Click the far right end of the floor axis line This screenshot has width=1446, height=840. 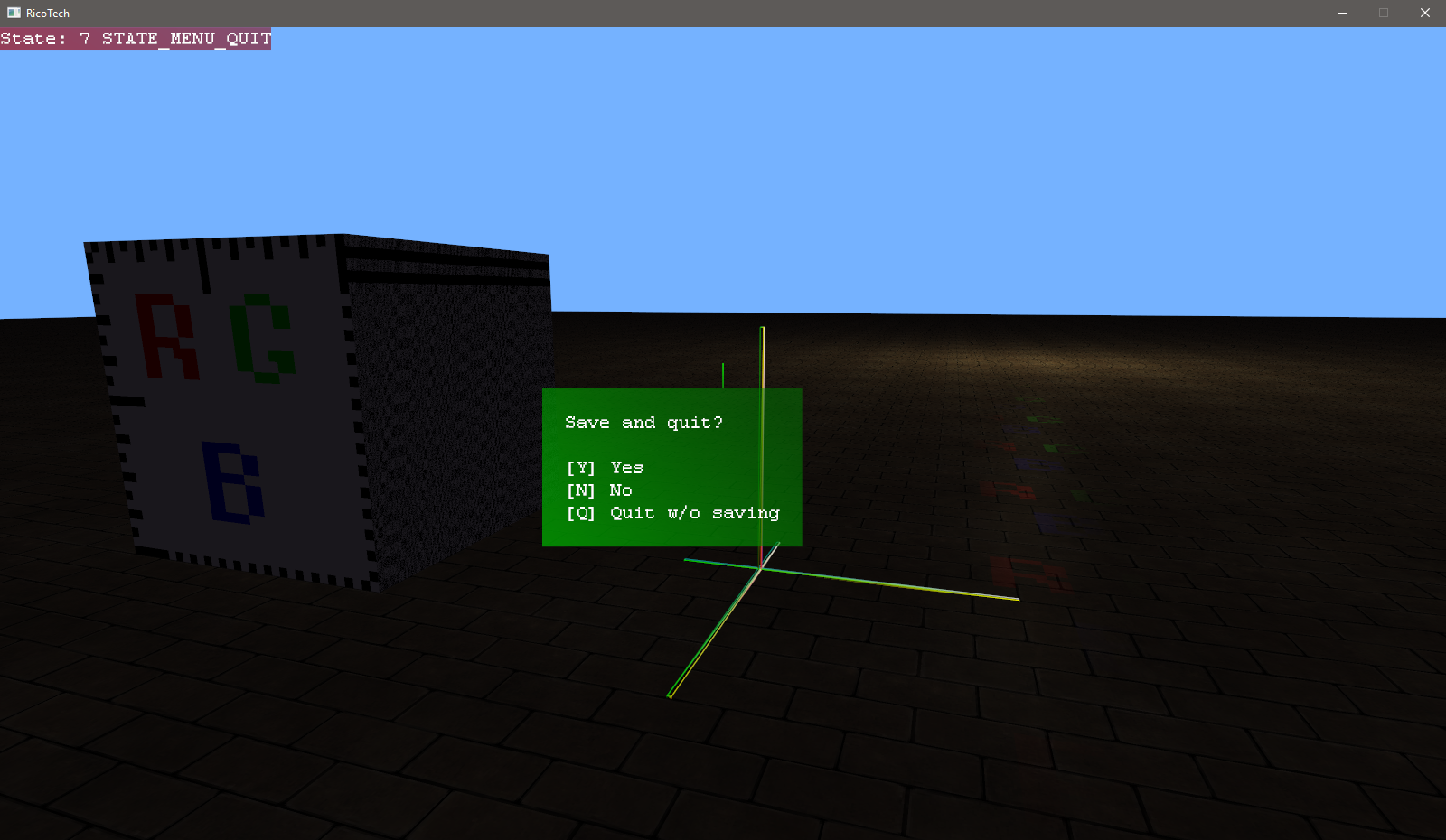point(1017,598)
